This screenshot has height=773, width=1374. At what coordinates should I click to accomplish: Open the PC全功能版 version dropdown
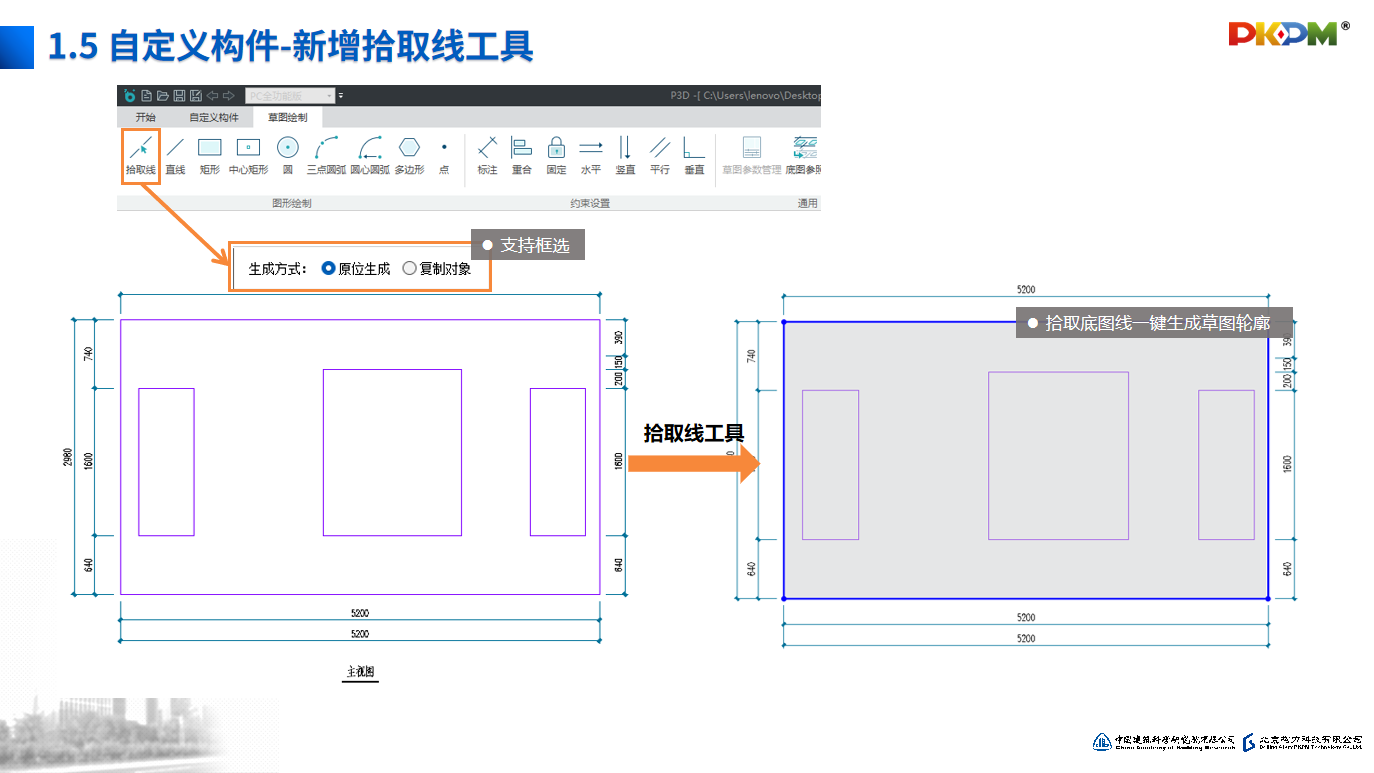pos(290,96)
